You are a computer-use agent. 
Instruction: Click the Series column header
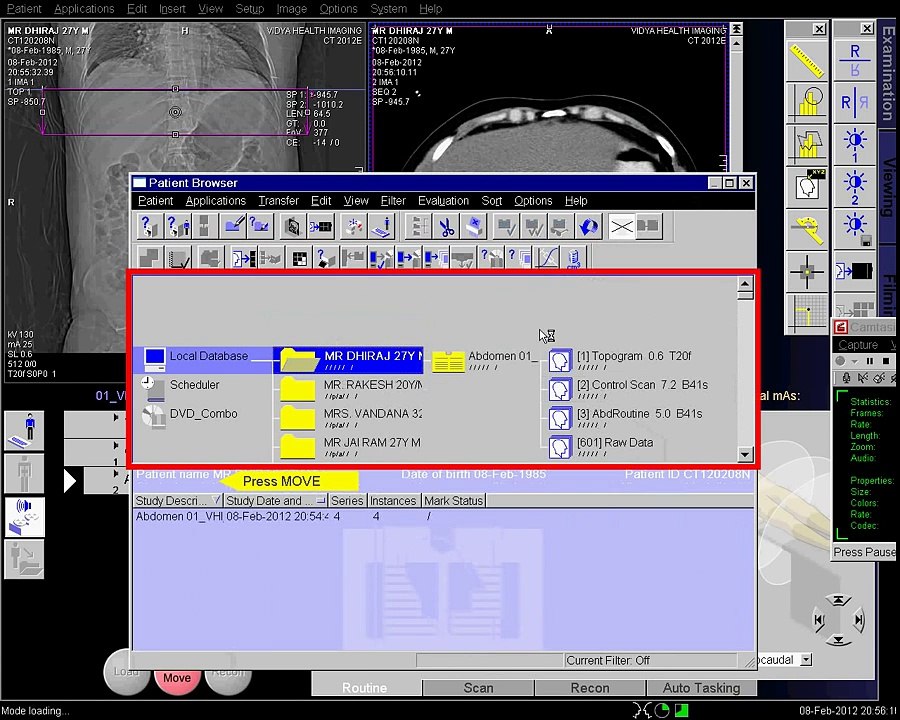click(x=347, y=501)
